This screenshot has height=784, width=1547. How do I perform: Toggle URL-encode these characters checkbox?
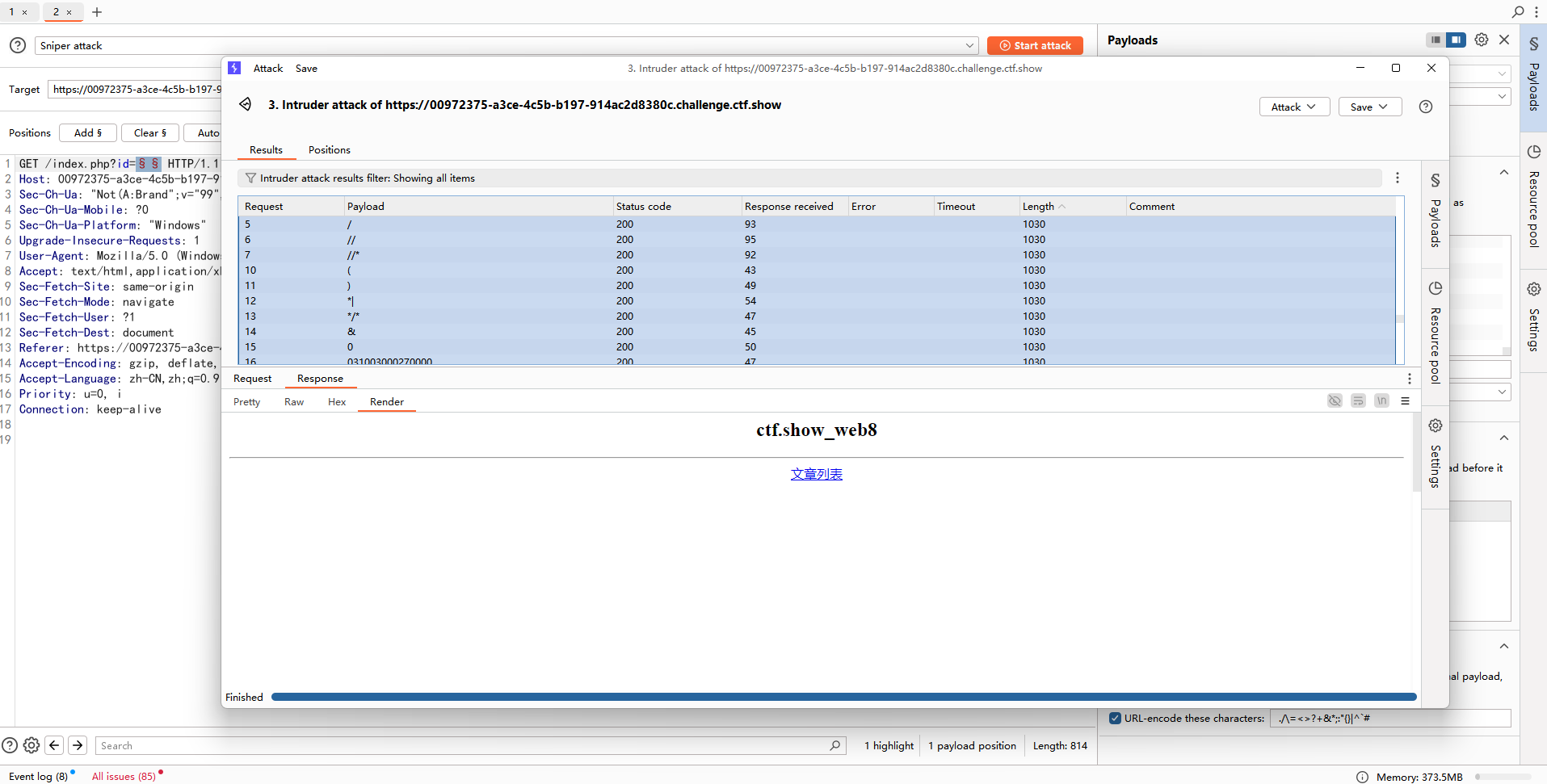[x=1115, y=718]
